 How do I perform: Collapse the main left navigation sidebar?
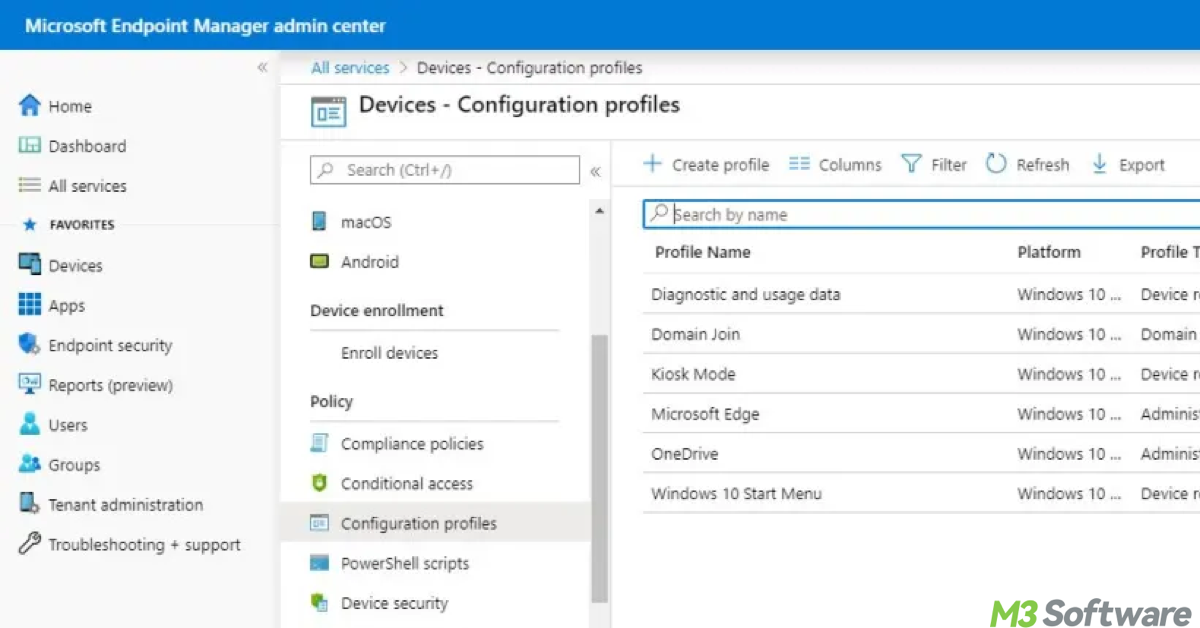pyautogui.click(x=262, y=67)
